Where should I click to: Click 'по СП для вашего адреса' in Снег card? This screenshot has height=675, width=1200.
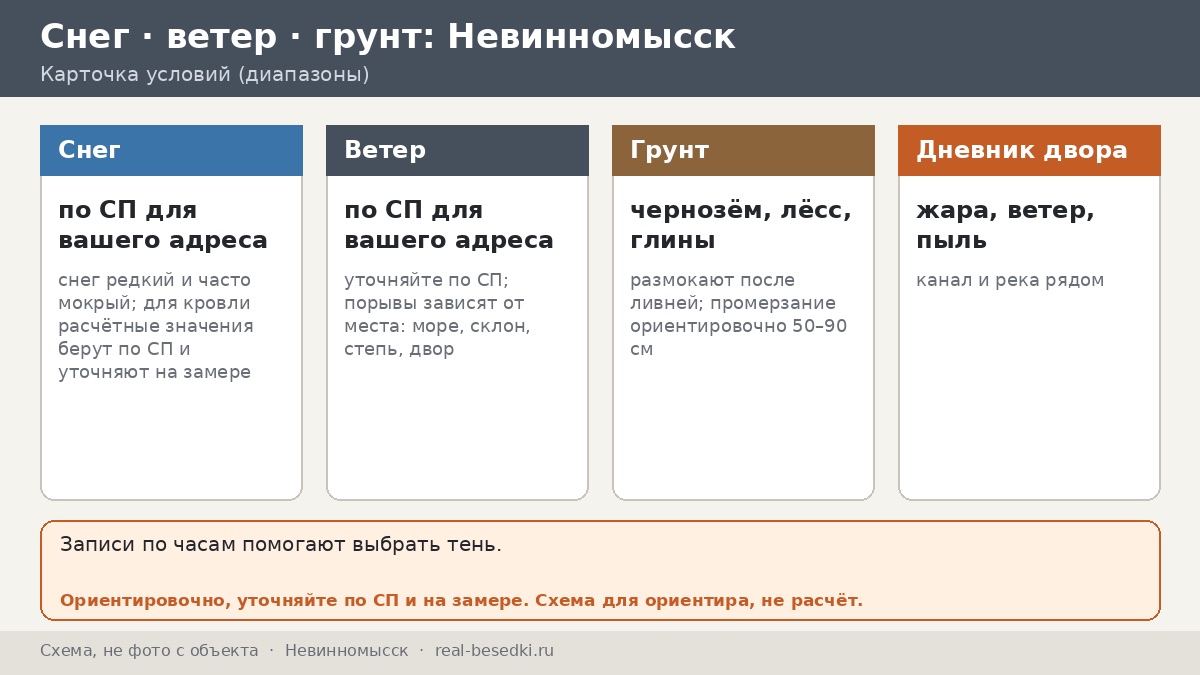pos(163,225)
